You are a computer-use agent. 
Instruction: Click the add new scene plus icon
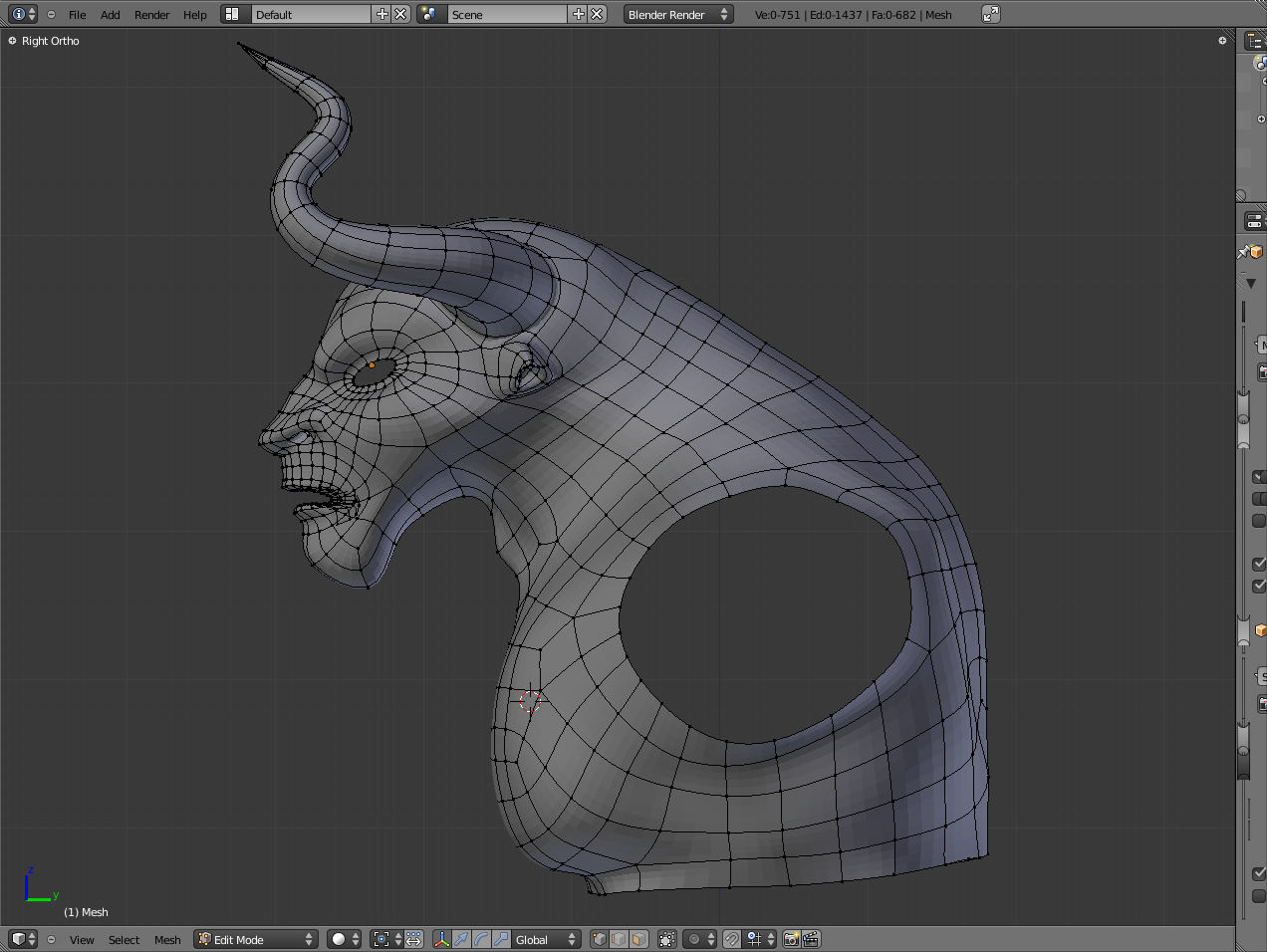click(x=579, y=14)
